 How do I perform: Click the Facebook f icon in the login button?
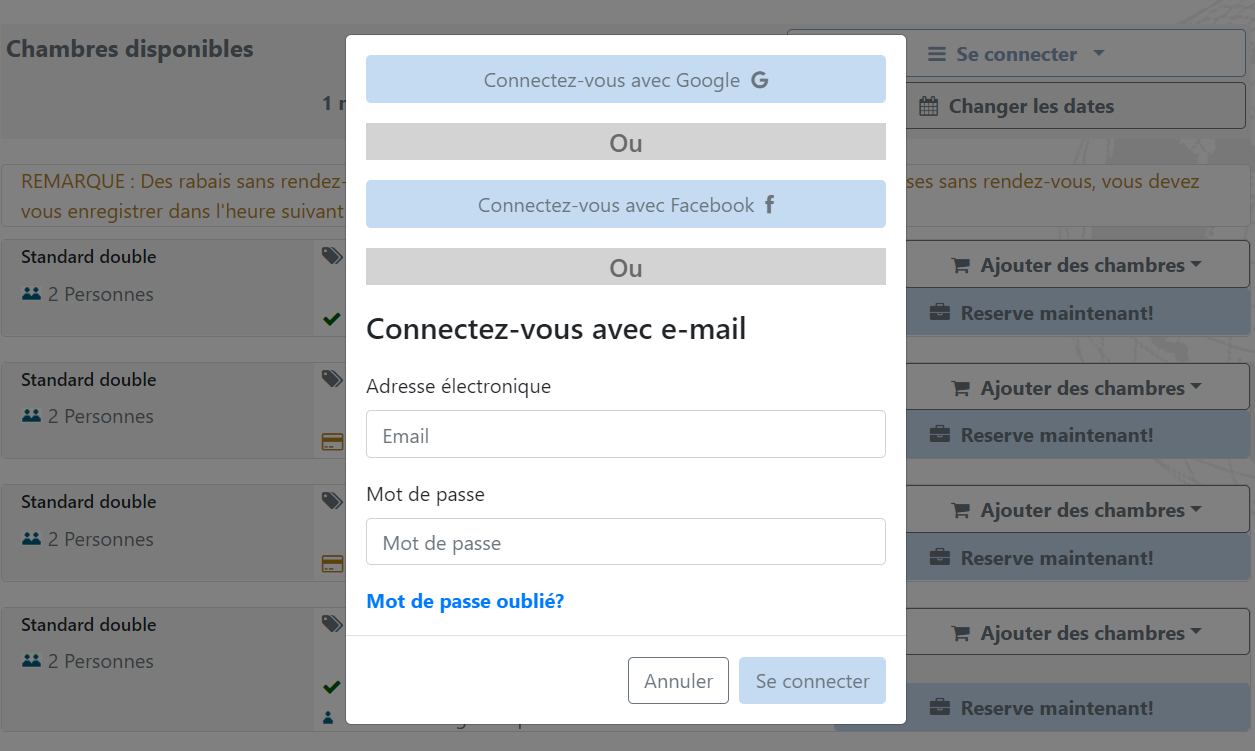[x=770, y=205]
